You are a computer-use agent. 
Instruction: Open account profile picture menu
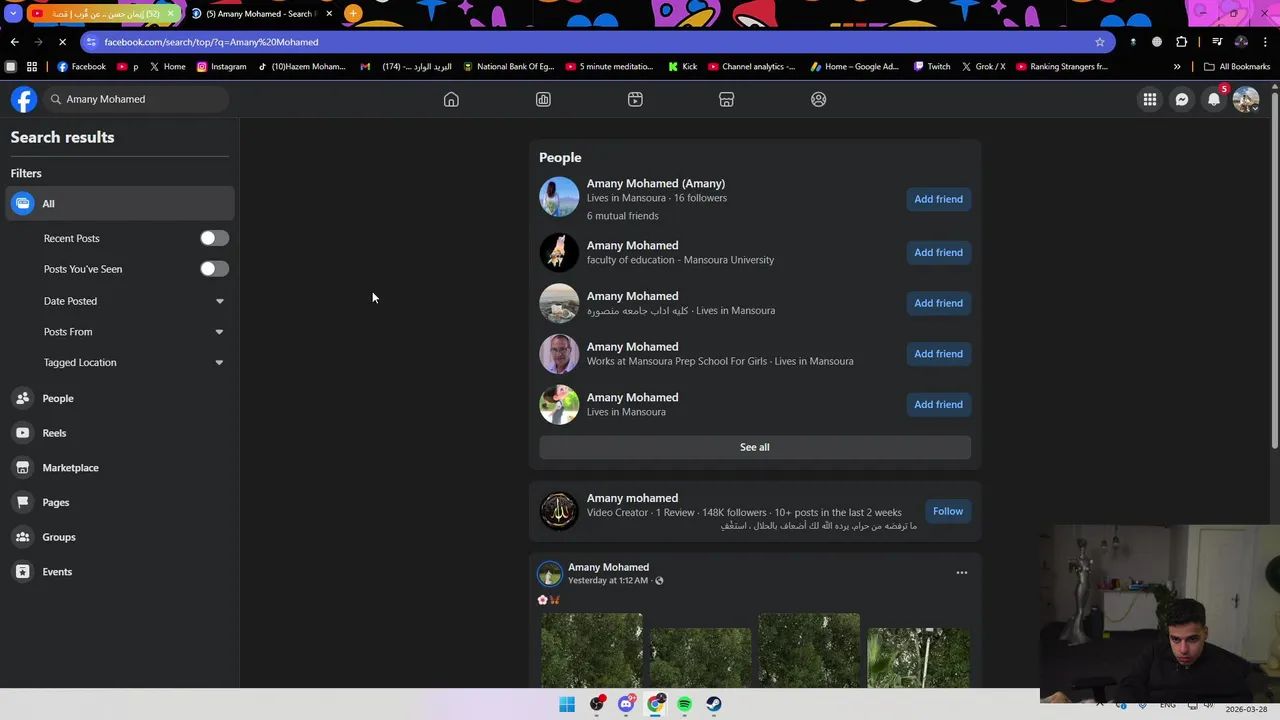click(x=1246, y=99)
